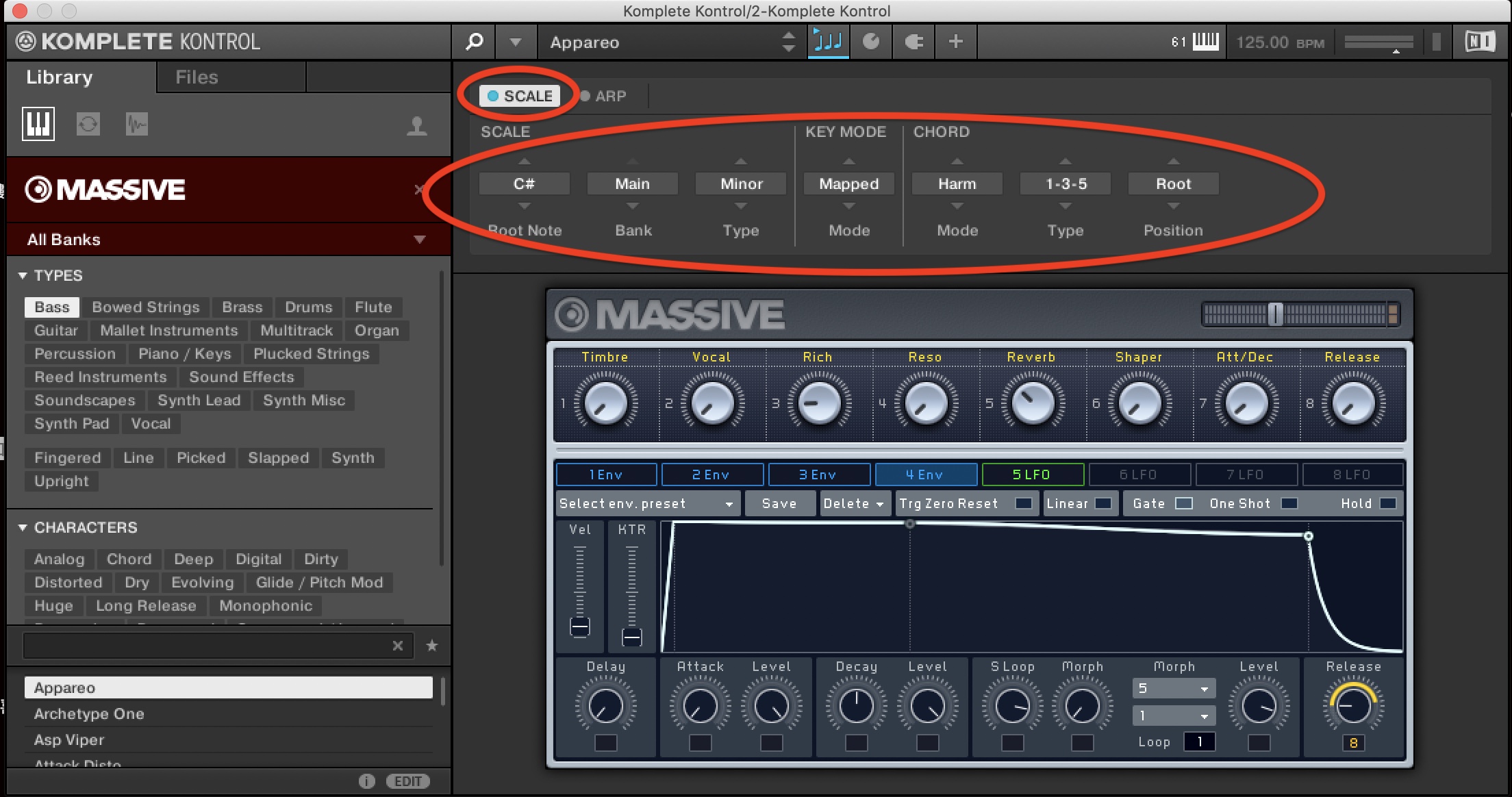Switch to the Files tab
Viewport: 1512px width, 797px height.
click(x=197, y=77)
